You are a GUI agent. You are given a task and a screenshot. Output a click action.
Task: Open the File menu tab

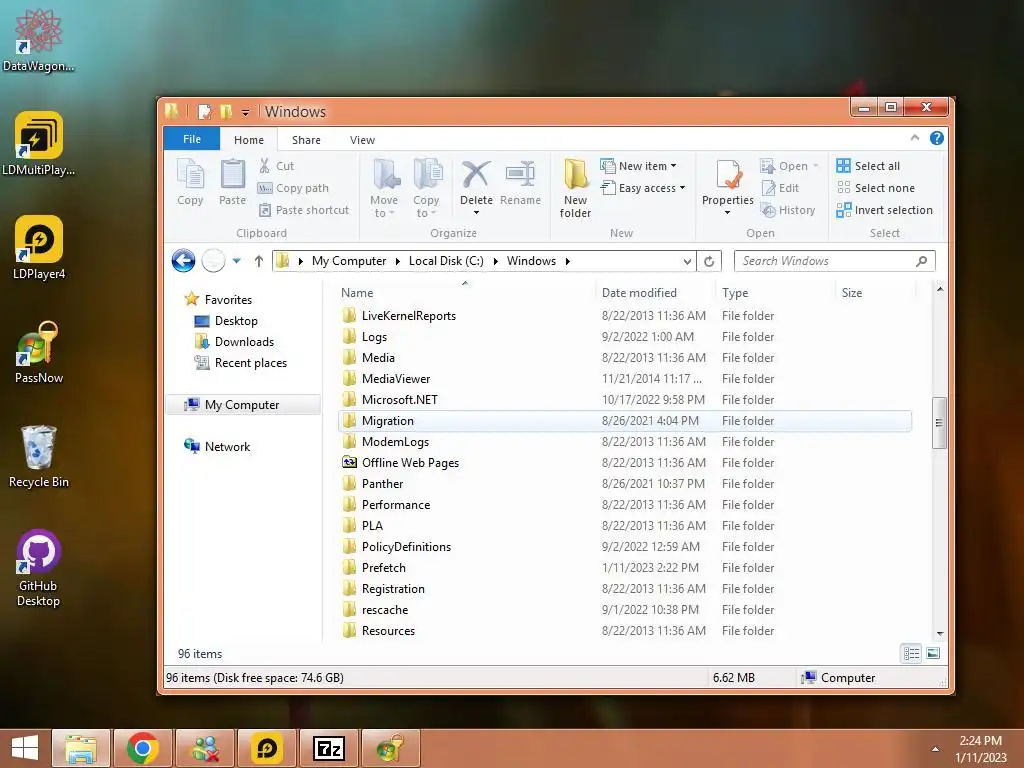[x=191, y=139]
